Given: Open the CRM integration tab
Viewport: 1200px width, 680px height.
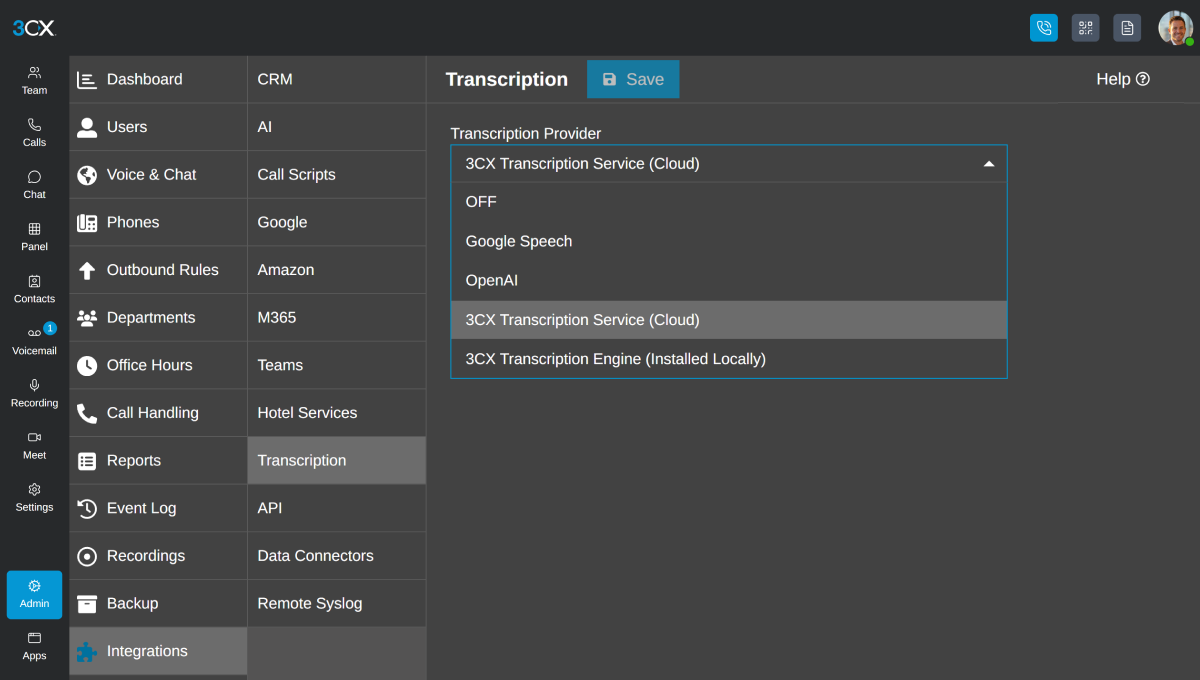Looking at the screenshot, I should (337, 79).
